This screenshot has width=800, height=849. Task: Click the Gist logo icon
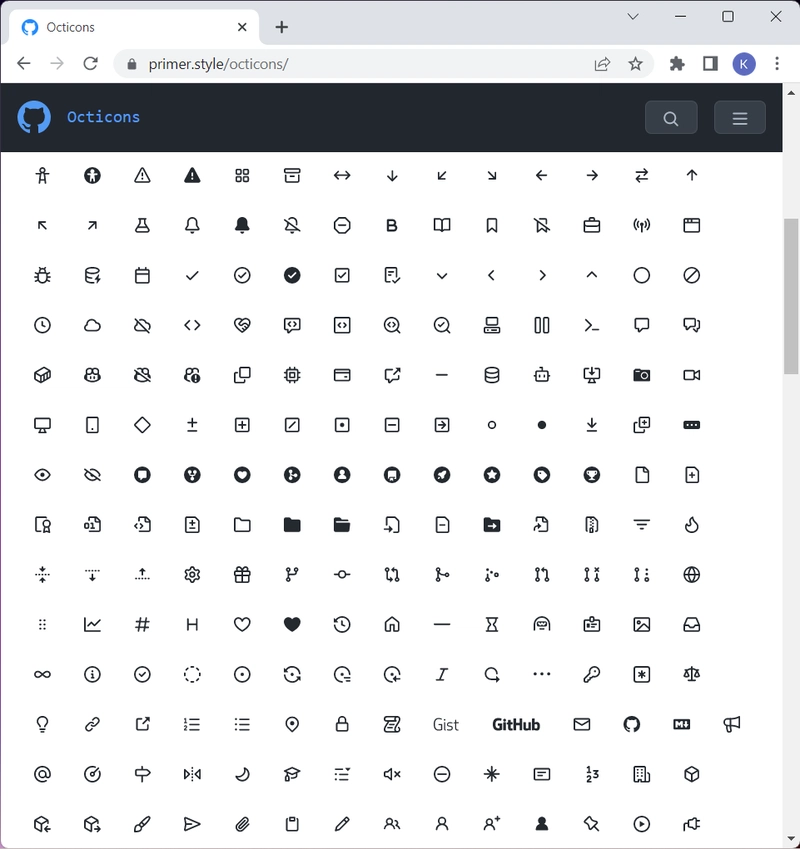445,724
